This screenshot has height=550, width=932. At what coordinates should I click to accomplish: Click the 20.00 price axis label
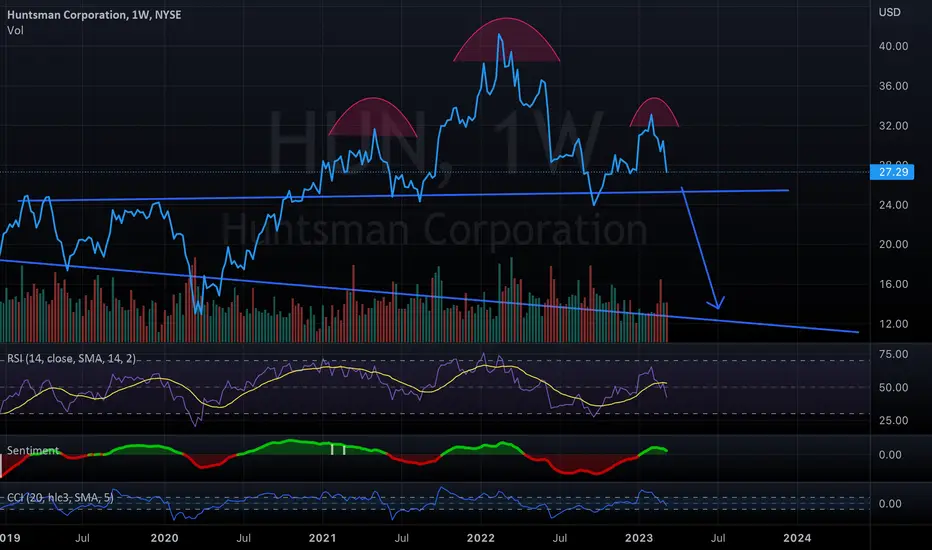pos(893,244)
